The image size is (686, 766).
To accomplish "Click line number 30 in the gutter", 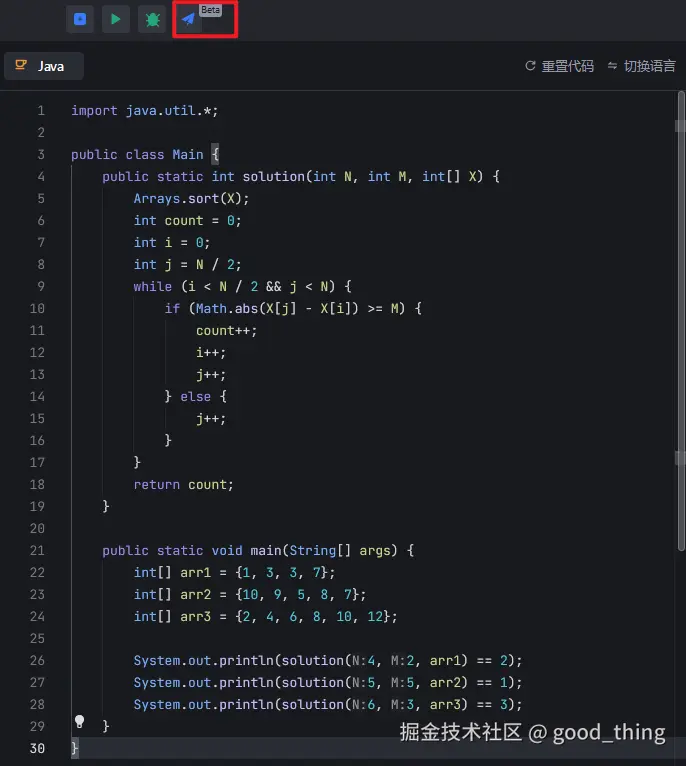I will coord(37,748).
